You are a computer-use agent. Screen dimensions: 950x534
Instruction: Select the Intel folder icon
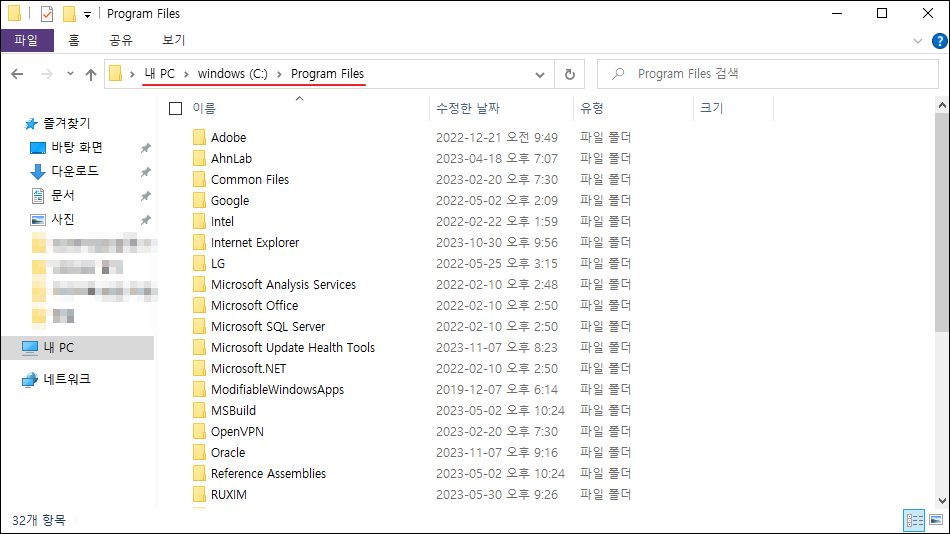click(199, 221)
